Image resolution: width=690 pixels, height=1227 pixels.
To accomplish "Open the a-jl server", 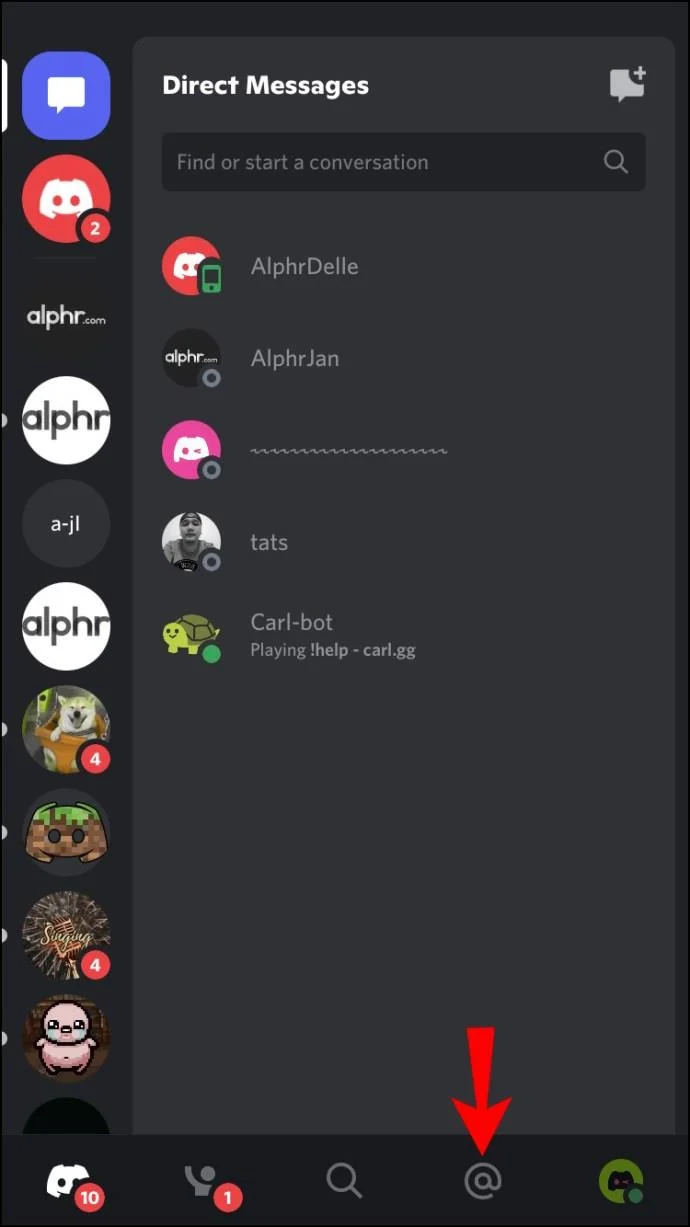I will 66,523.
